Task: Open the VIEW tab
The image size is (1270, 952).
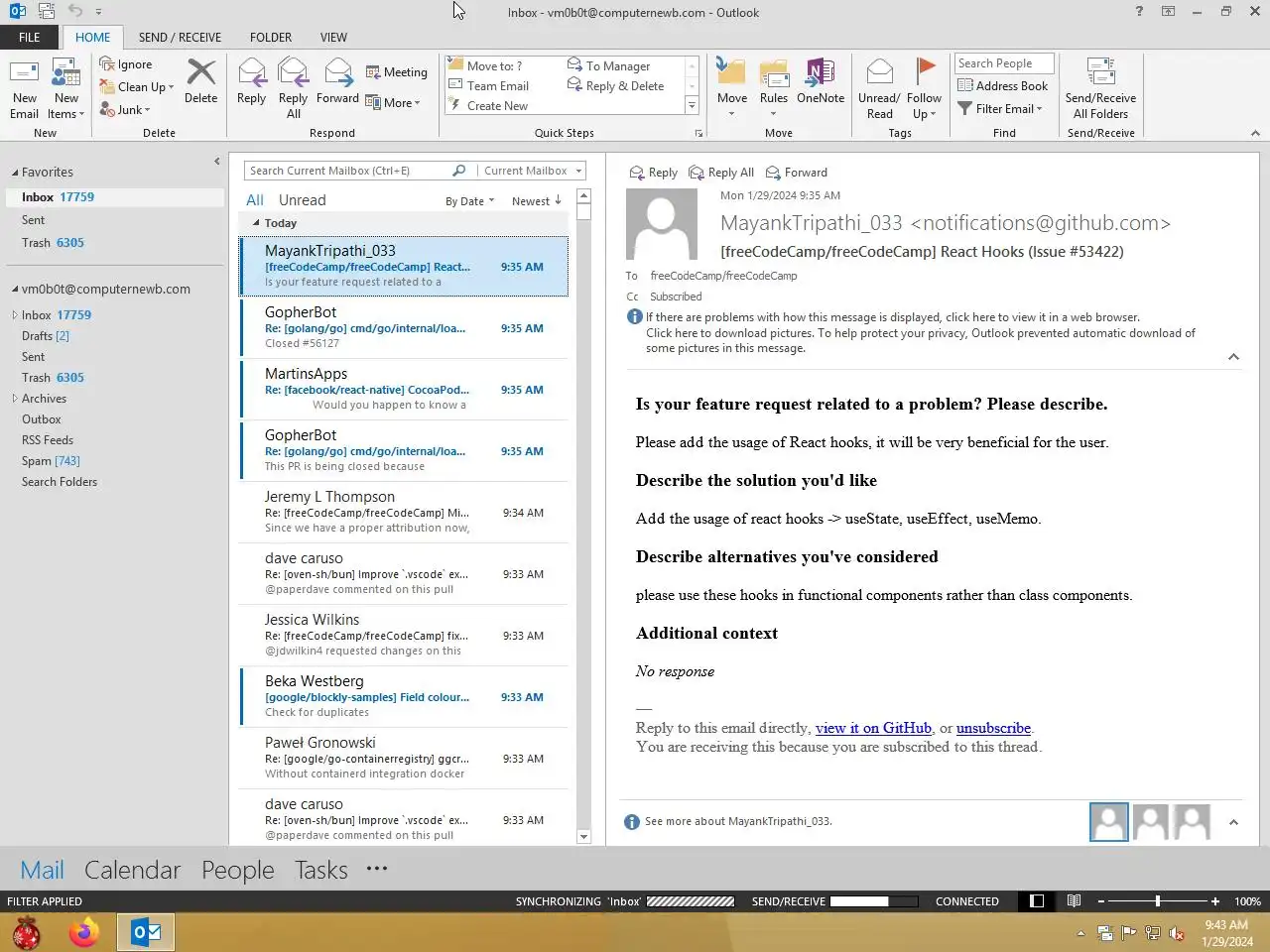Action: click(x=333, y=38)
